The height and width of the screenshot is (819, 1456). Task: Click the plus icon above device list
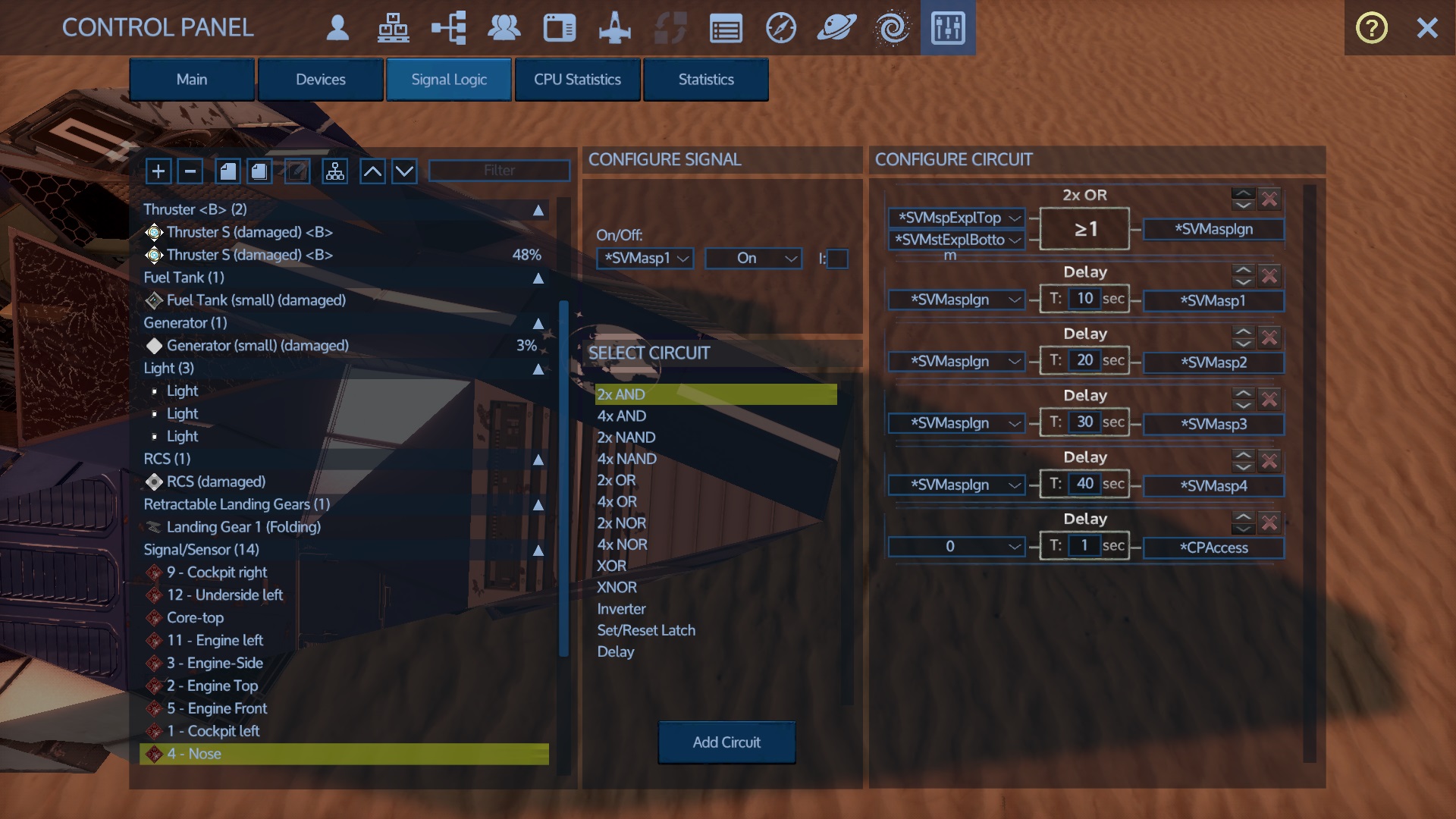pyautogui.click(x=158, y=171)
